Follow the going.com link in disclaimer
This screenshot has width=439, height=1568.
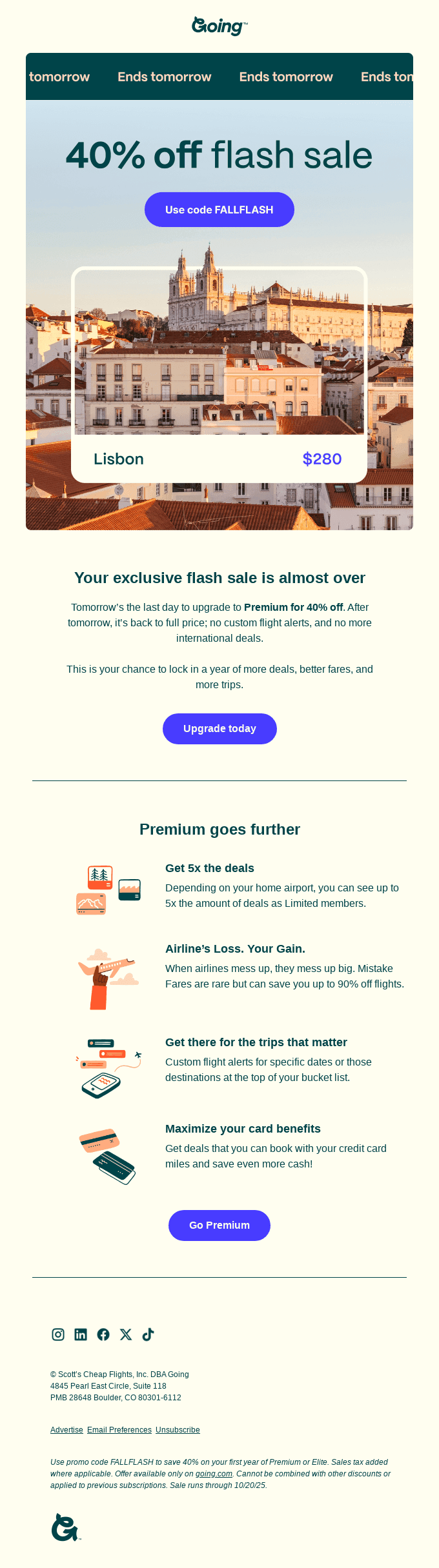214,1474
